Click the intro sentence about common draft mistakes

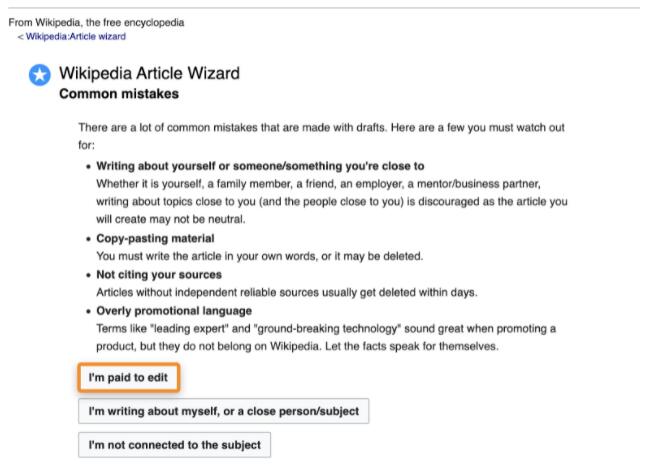pos(321,136)
